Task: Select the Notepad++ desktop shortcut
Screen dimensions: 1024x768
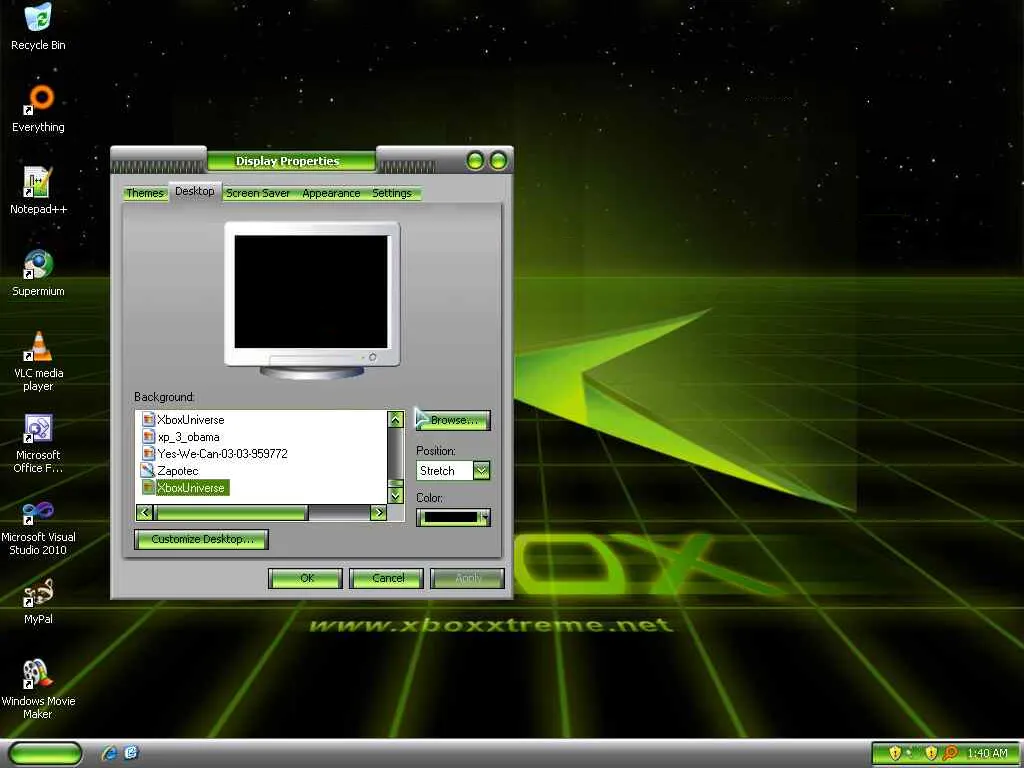Action: click(38, 191)
